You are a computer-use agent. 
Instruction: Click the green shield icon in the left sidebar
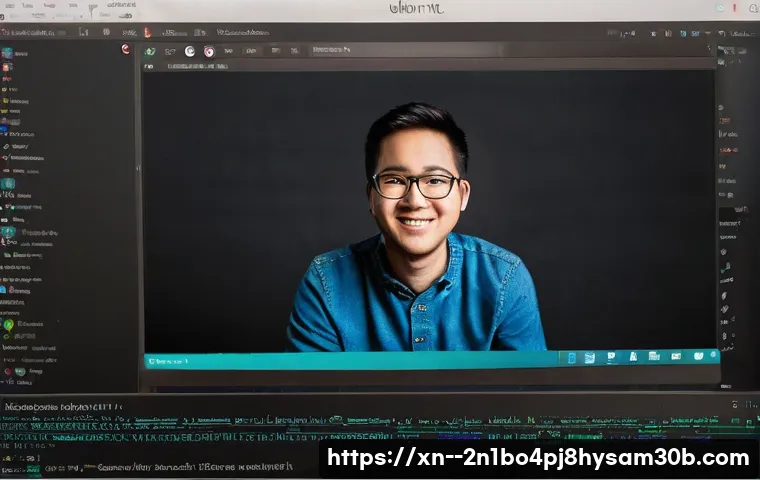click(8, 325)
